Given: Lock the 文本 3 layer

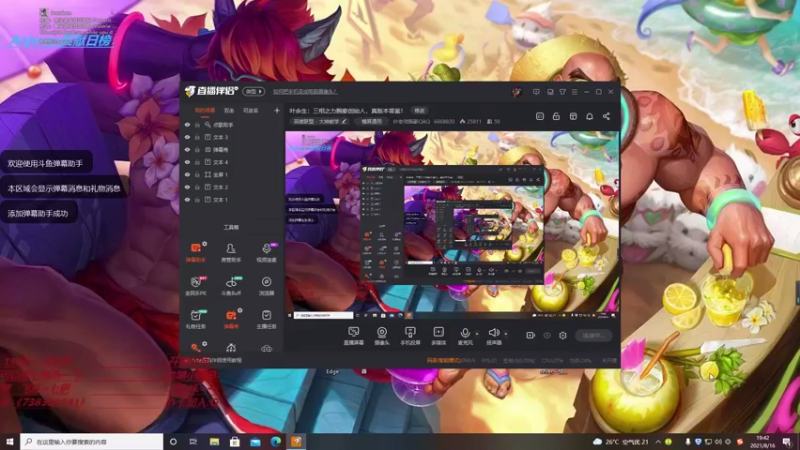Looking at the screenshot, I should [x=197, y=137].
